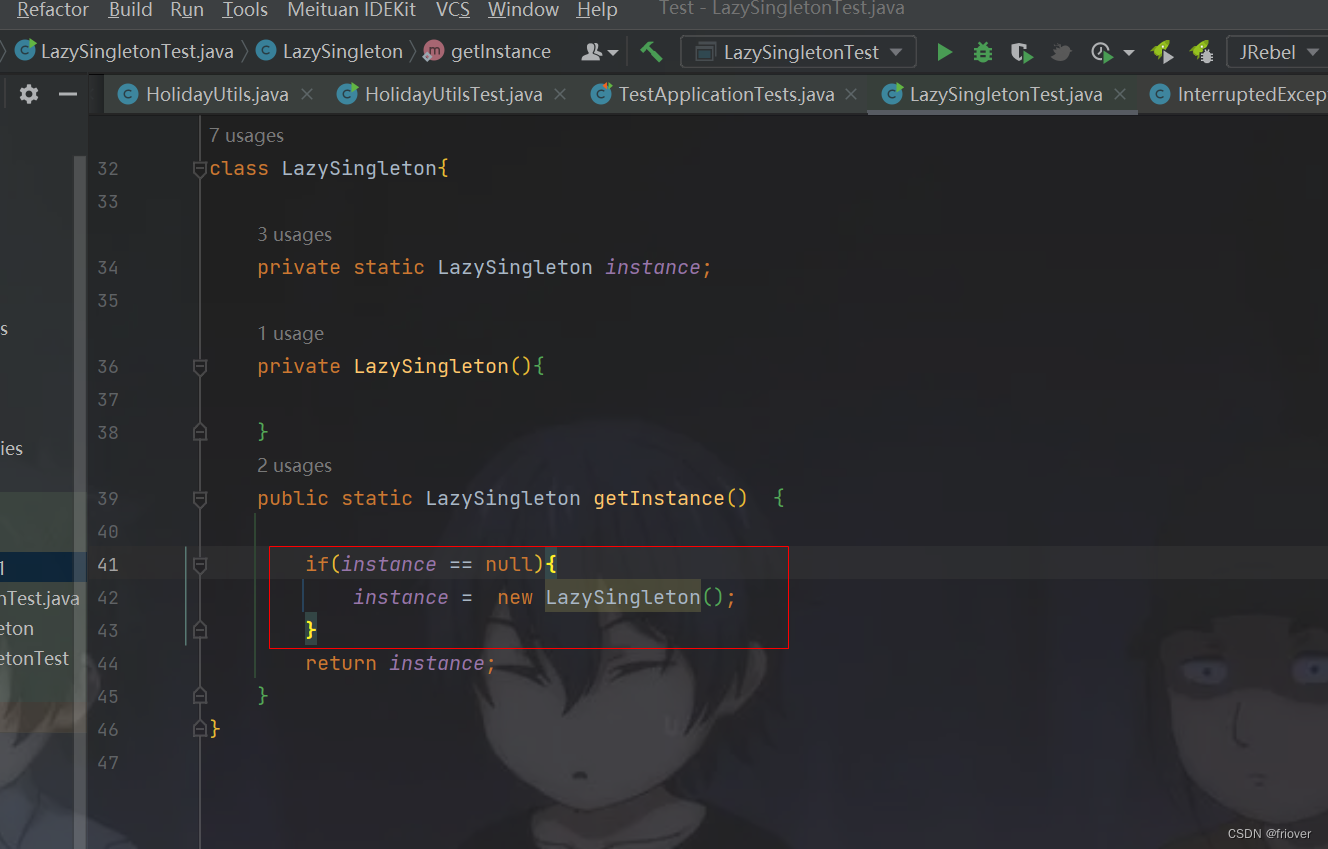1328x849 pixels.
Task: Expand the profiler run options arrow
Action: coord(1129,52)
